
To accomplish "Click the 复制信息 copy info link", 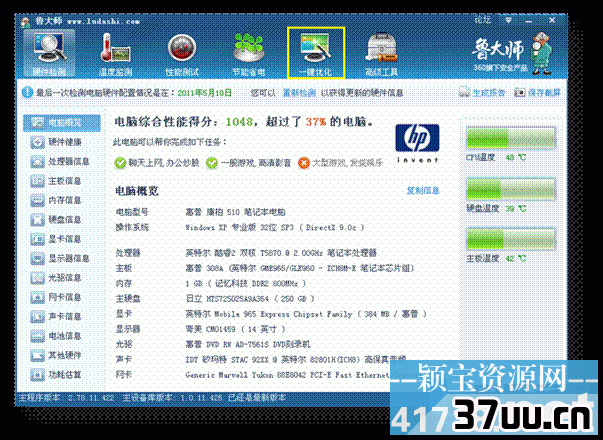I will click(x=423, y=190).
